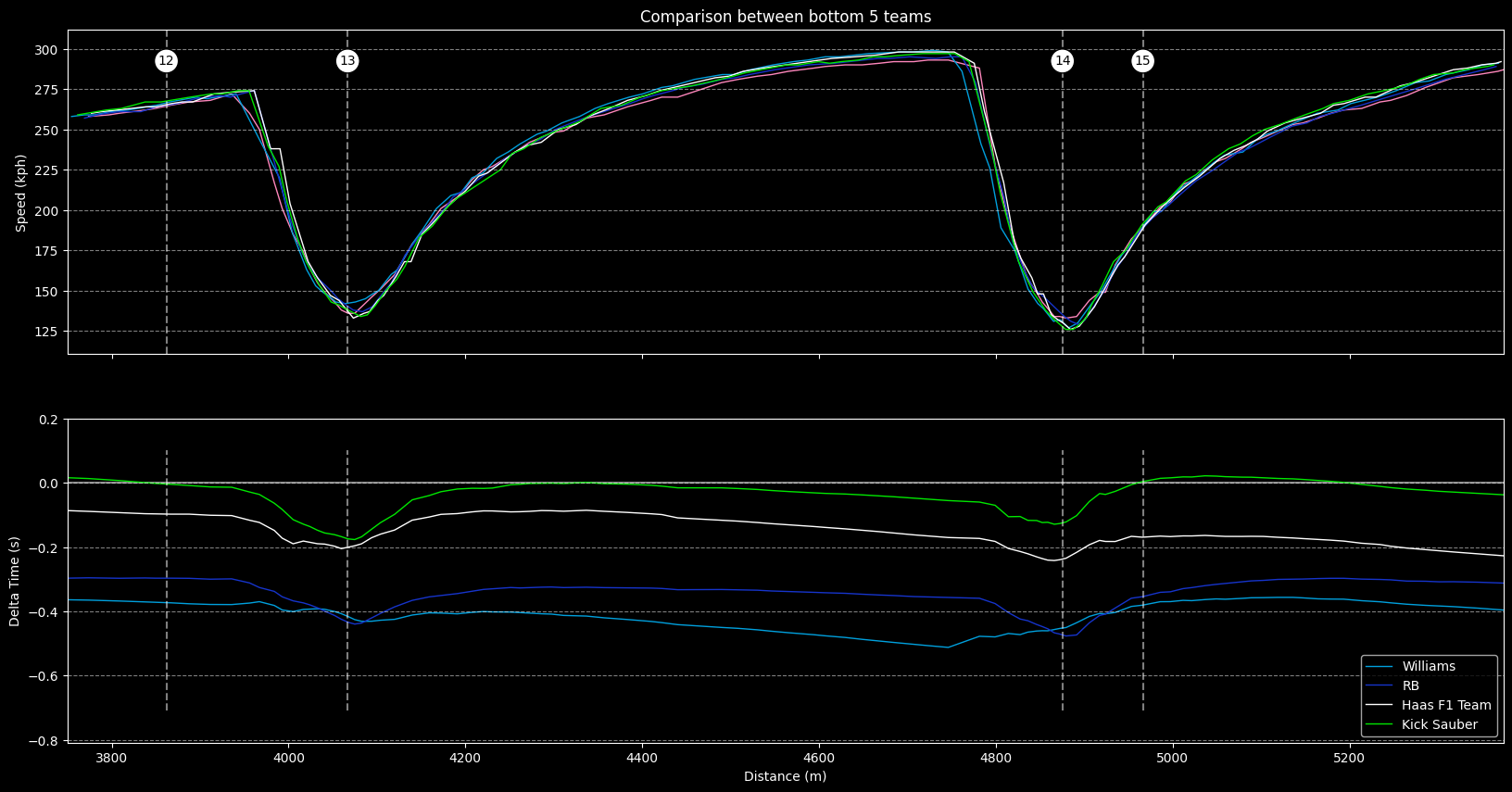Select the −0.4 delta time tick label
1512x792 pixels.
(44, 612)
